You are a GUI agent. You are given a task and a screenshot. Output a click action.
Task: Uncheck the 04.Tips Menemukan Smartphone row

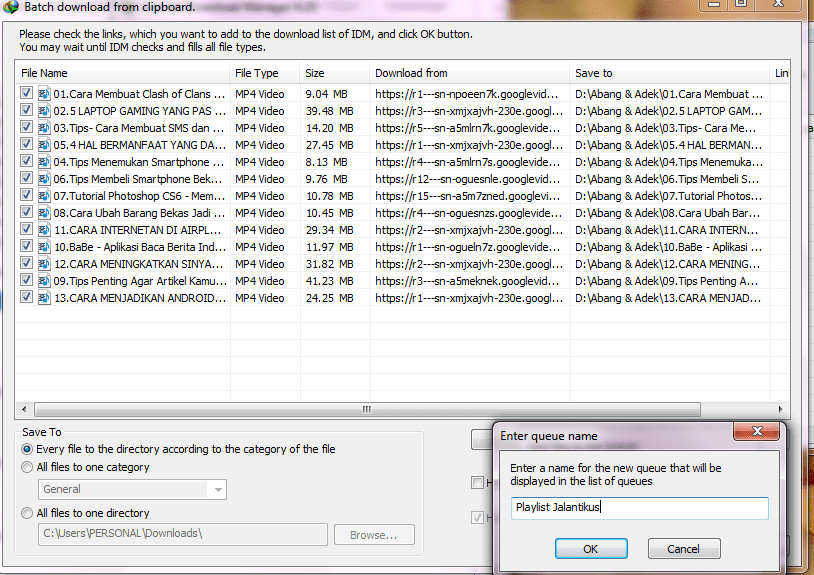click(x=26, y=161)
